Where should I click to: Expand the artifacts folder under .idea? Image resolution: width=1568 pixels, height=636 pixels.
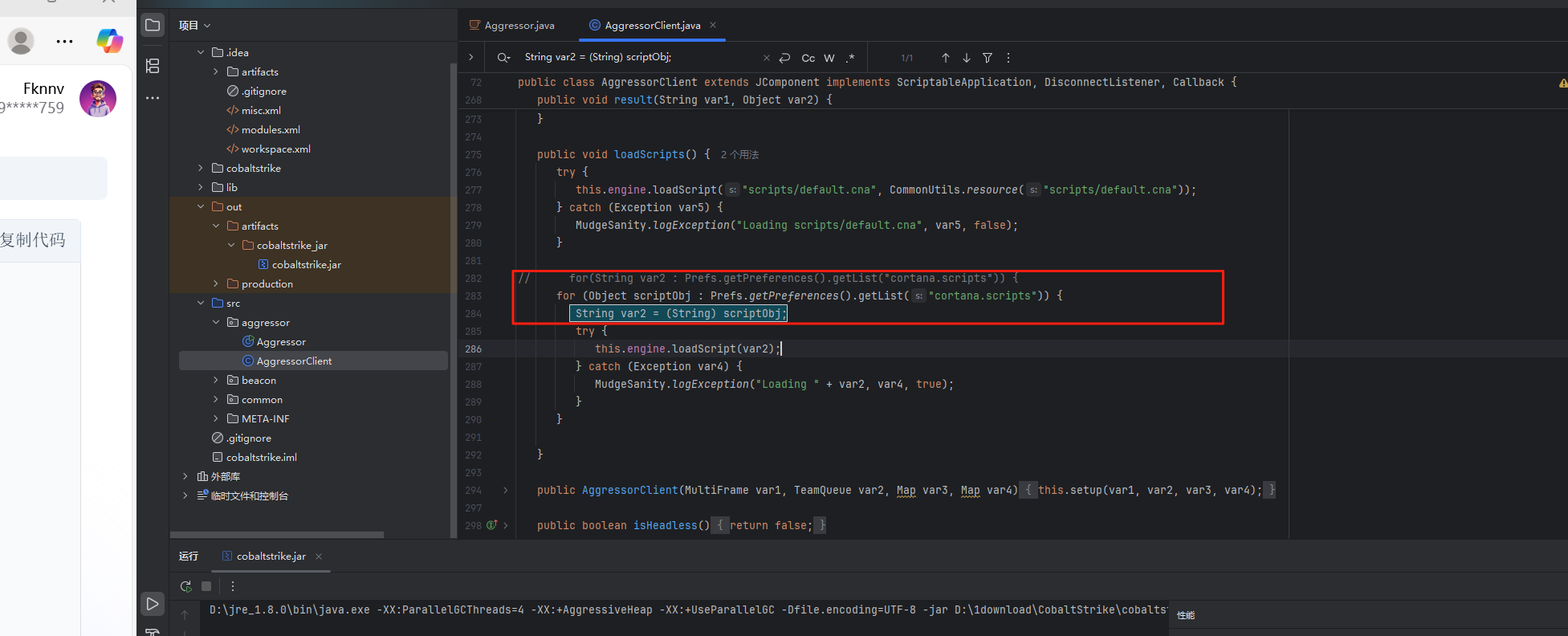[x=216, y=71]
